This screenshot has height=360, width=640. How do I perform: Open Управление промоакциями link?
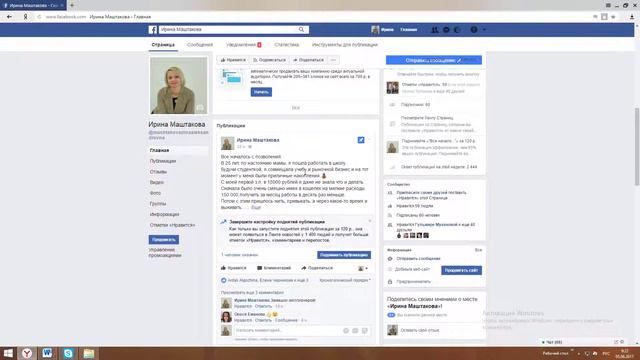(165, 252)
